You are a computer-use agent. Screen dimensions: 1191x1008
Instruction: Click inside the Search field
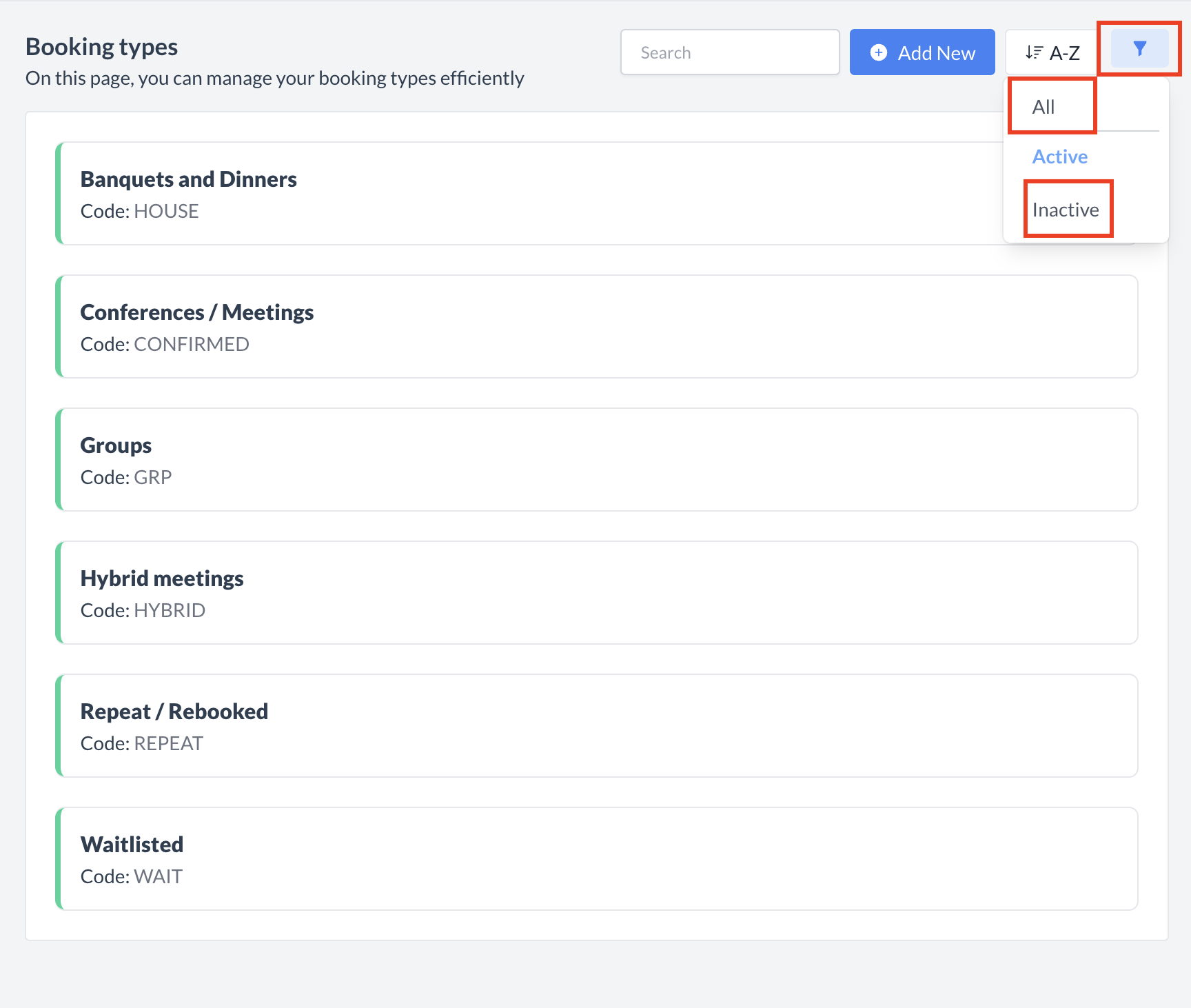[x=729, y=52]
